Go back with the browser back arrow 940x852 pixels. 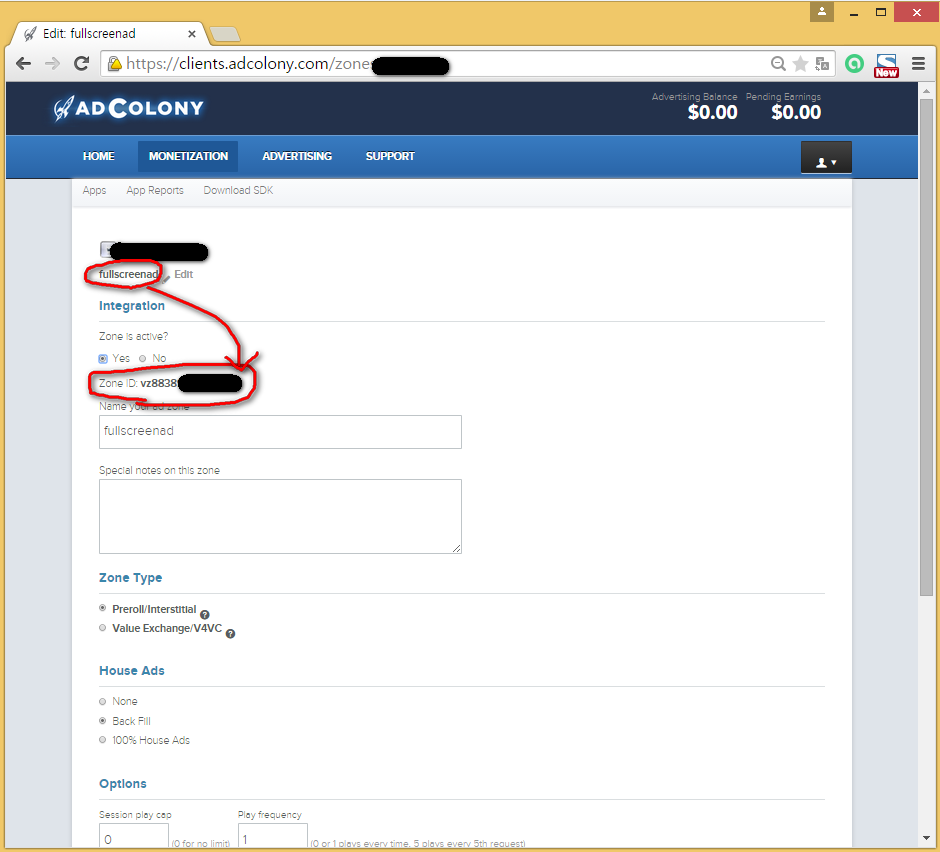pyautogui.click(x=23, y=64)
